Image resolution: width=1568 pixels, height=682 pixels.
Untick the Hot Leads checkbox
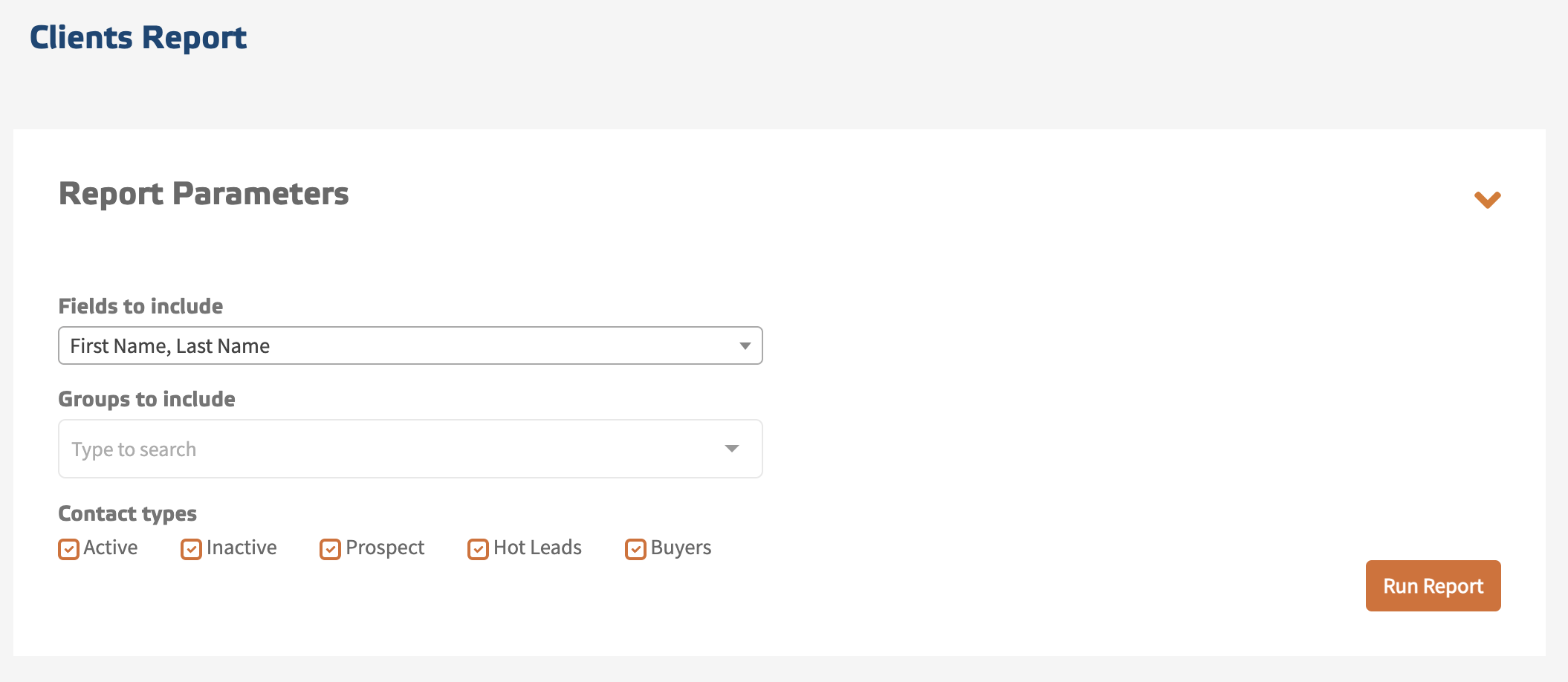(x=478, y=549)
